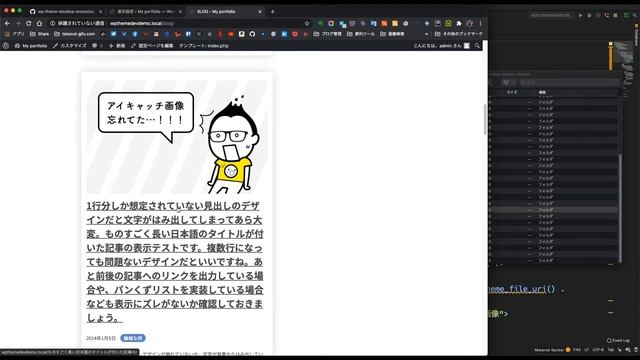The width and height of the screenshot is (640, 360).
Task: Go back in the Chrome browser
Action: point(7,24)
